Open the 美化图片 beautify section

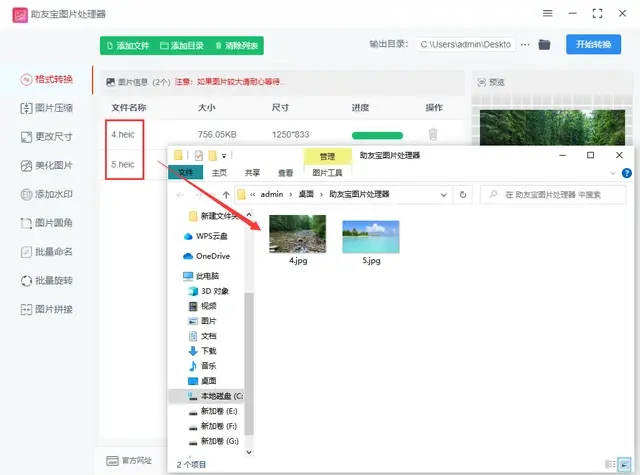[47, 166]
